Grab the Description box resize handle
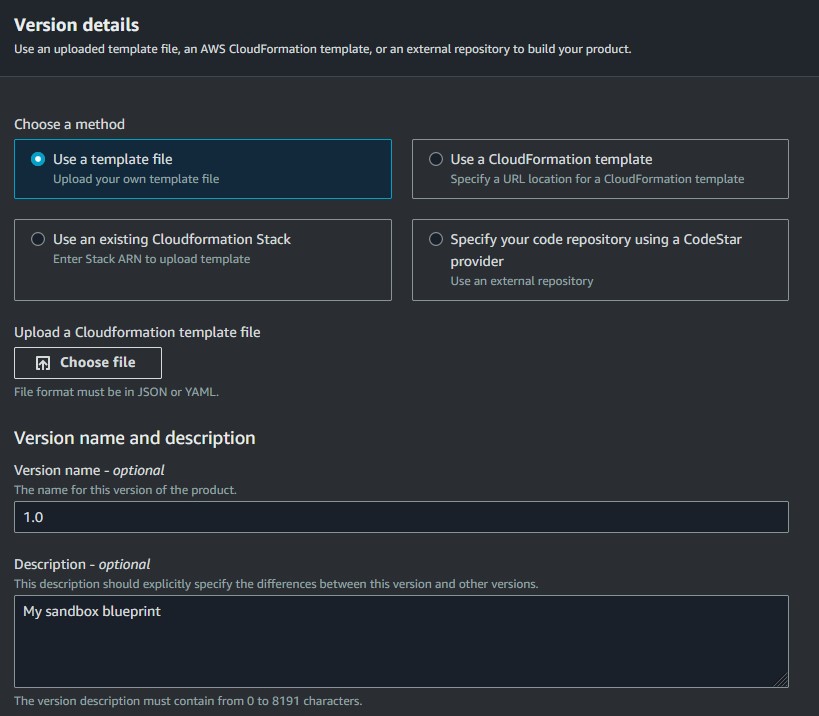The image size is (819, 716). pos(781,680)
